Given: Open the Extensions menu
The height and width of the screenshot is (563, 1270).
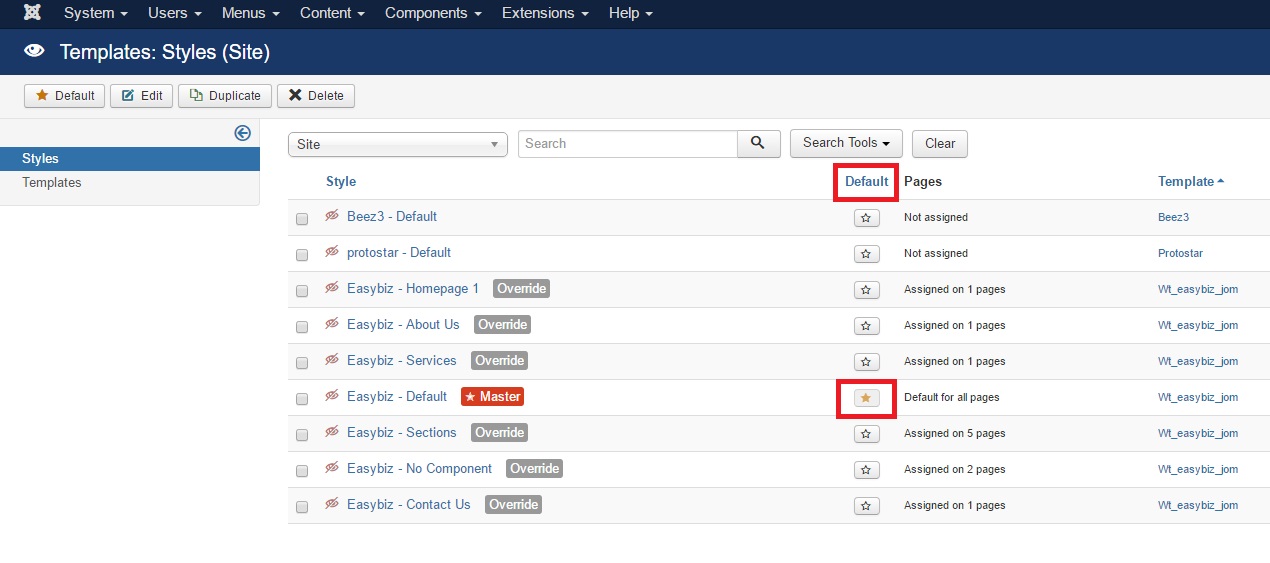Looking at the screenshot, I should click(545, 13).
